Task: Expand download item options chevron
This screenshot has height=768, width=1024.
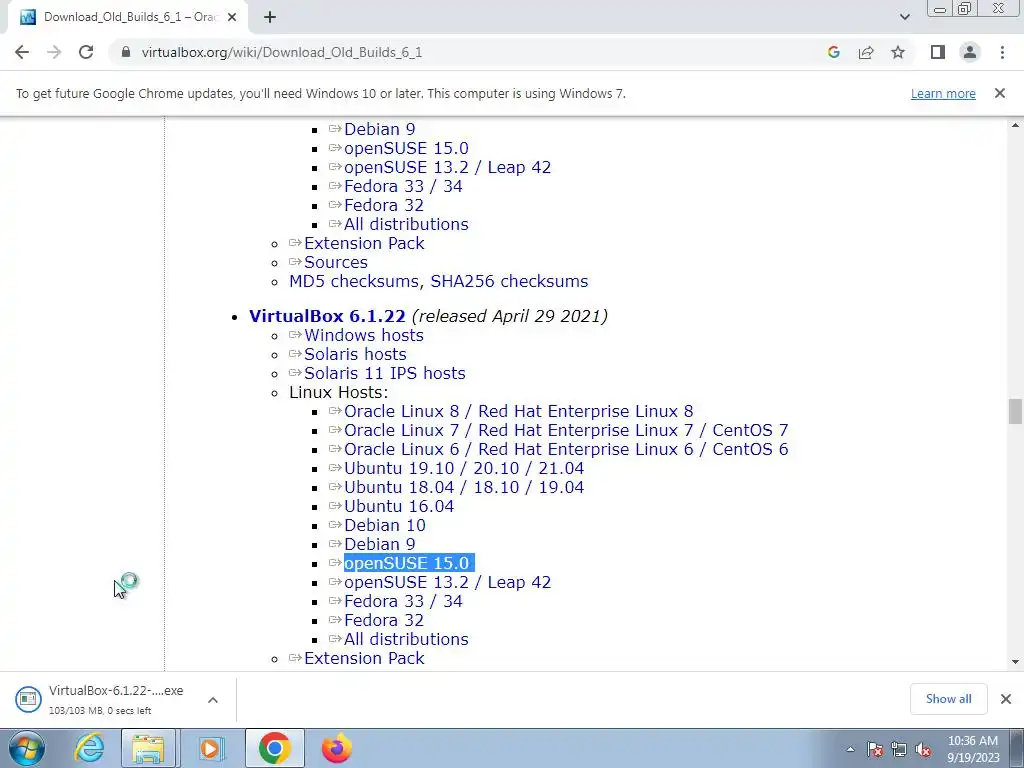Action: coord(213,699)
